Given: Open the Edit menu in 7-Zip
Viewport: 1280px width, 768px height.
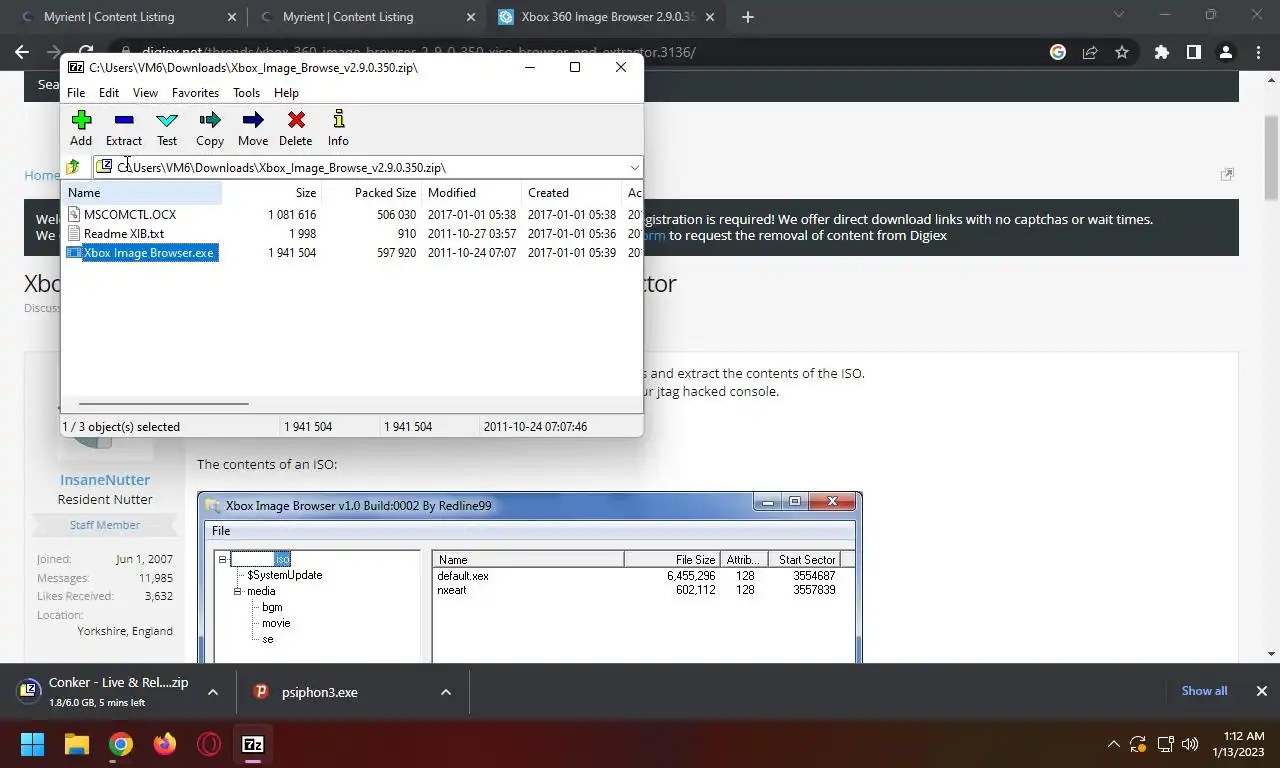Looking at the screenshot, I should pos(109,92).
